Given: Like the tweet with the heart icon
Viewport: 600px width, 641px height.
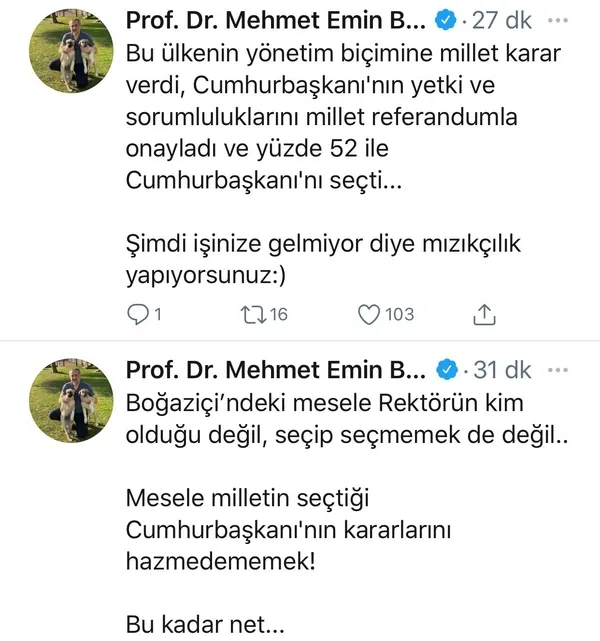Looking at the screenshot, I should (369, 315).
